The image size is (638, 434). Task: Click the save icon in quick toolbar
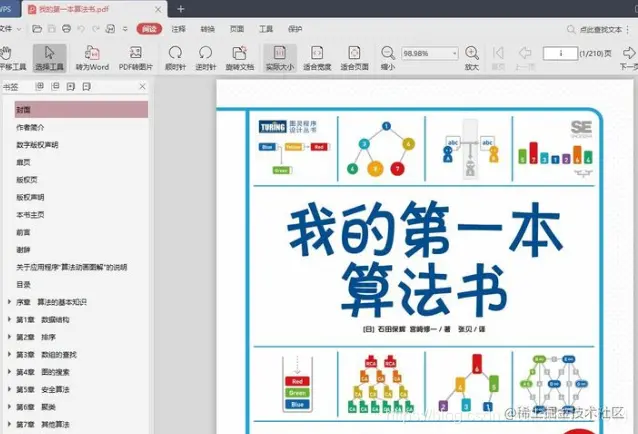coord(52,29)
